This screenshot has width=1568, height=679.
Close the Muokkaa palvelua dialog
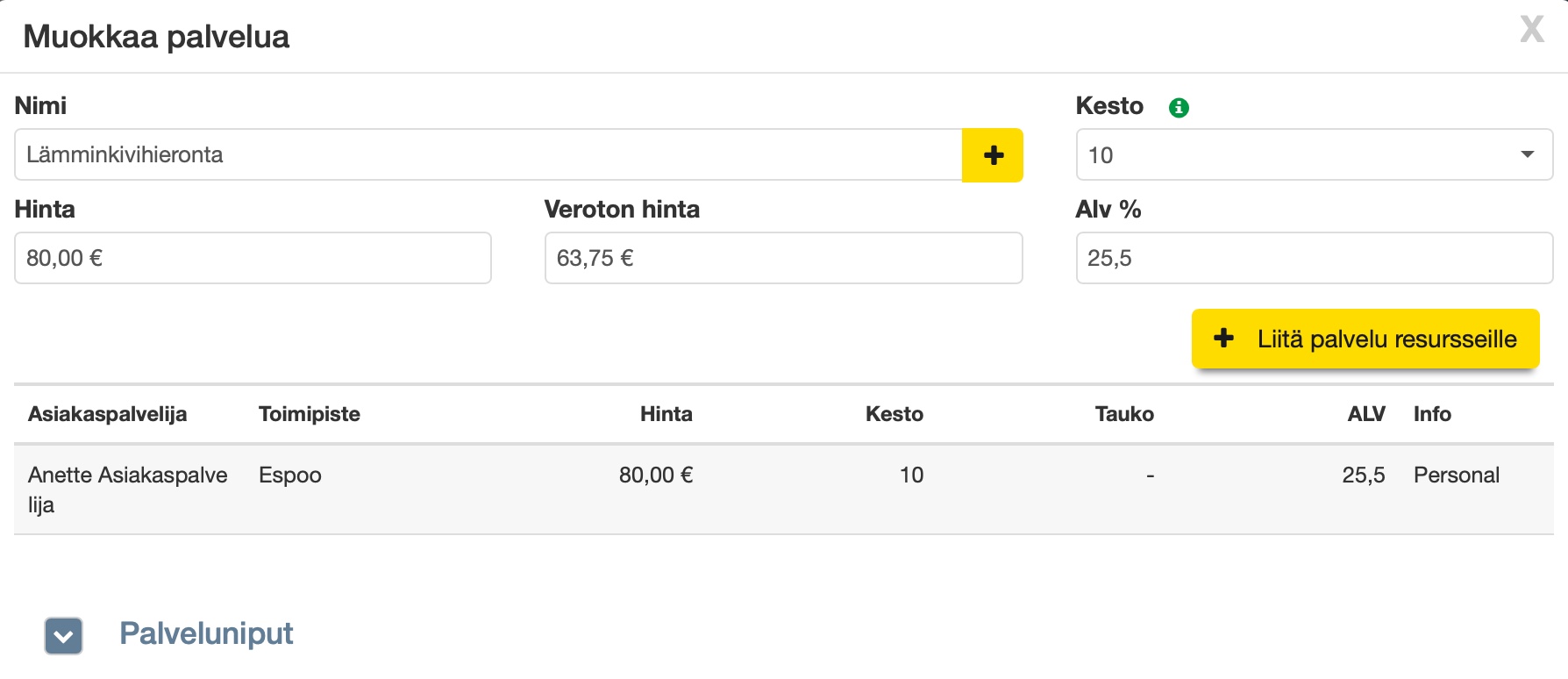tap(1531, 30)
